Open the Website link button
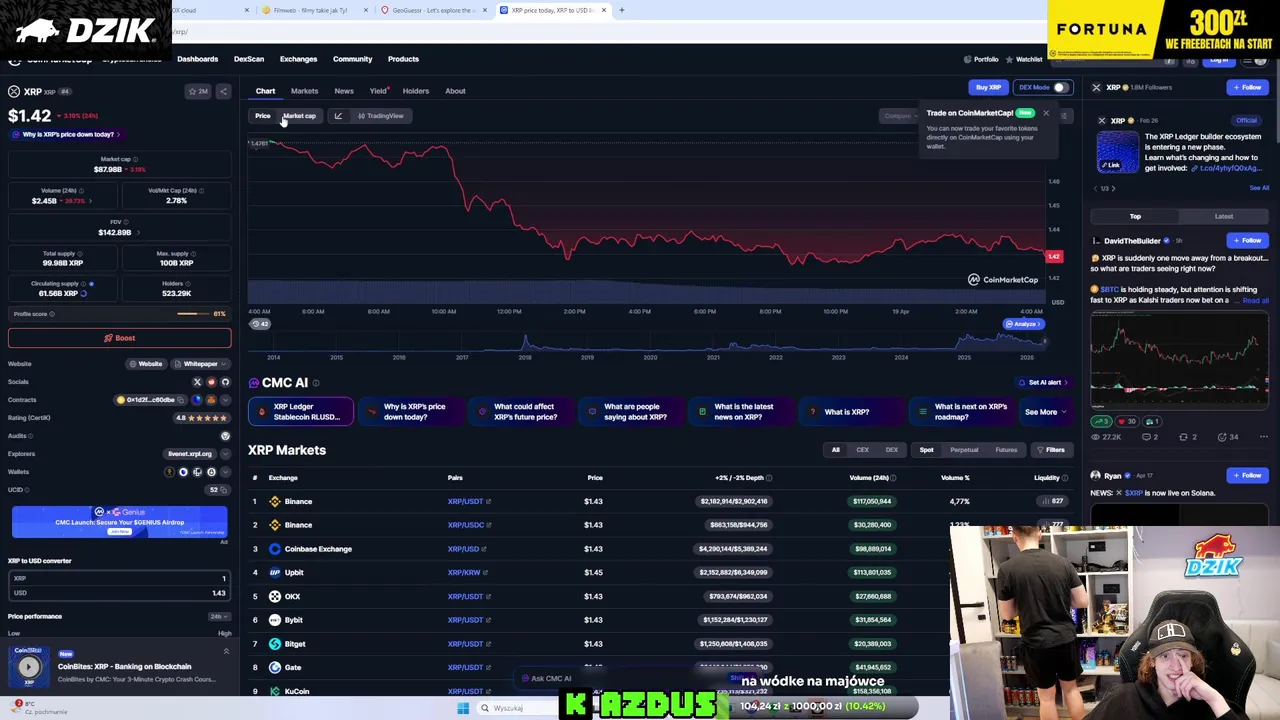 point(146,364)
